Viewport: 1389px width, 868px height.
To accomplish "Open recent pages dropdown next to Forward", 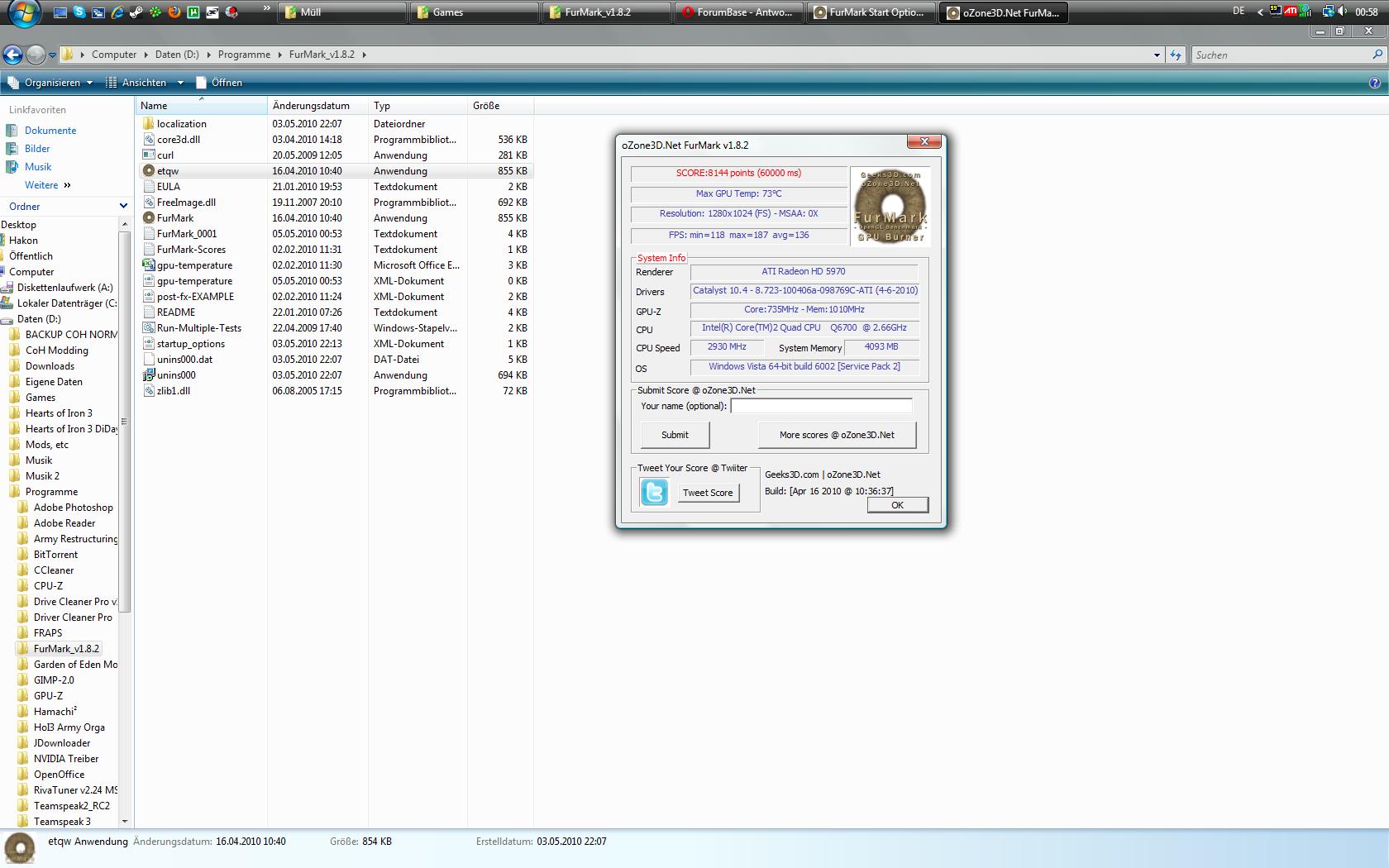I will tap(52, 55).
